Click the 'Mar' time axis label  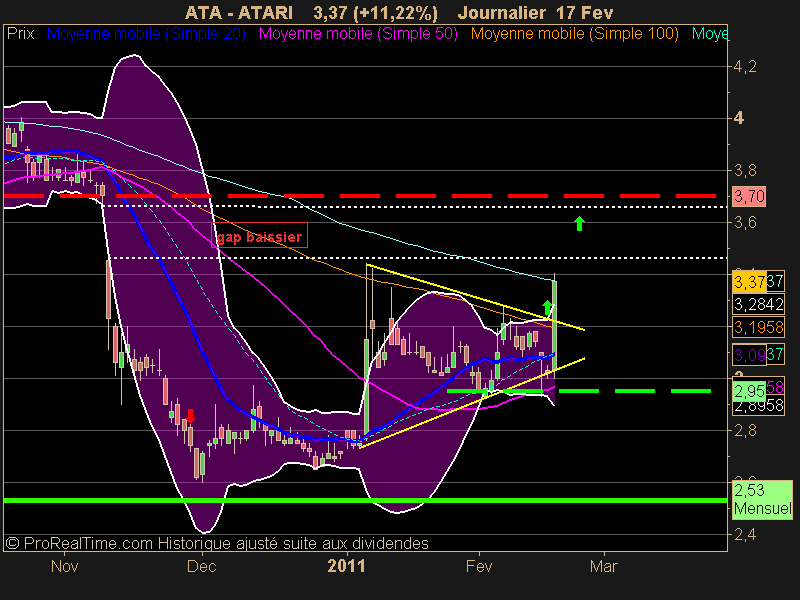click(604, 566)
